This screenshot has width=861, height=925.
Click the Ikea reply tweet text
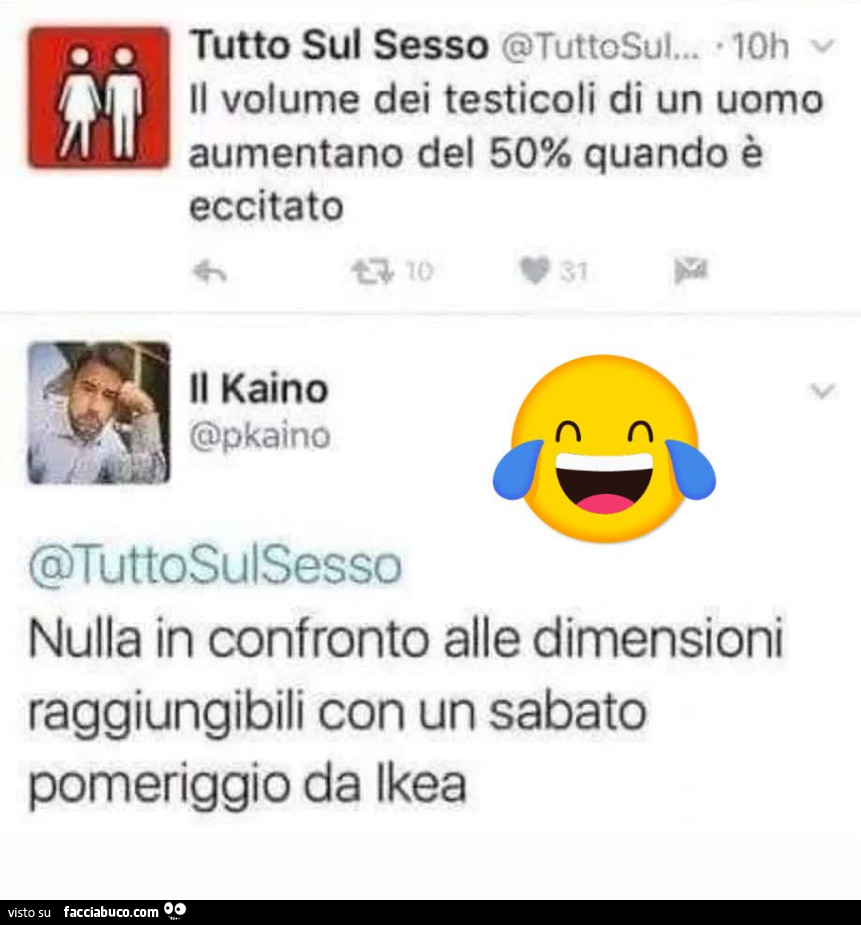click(406, 712)
